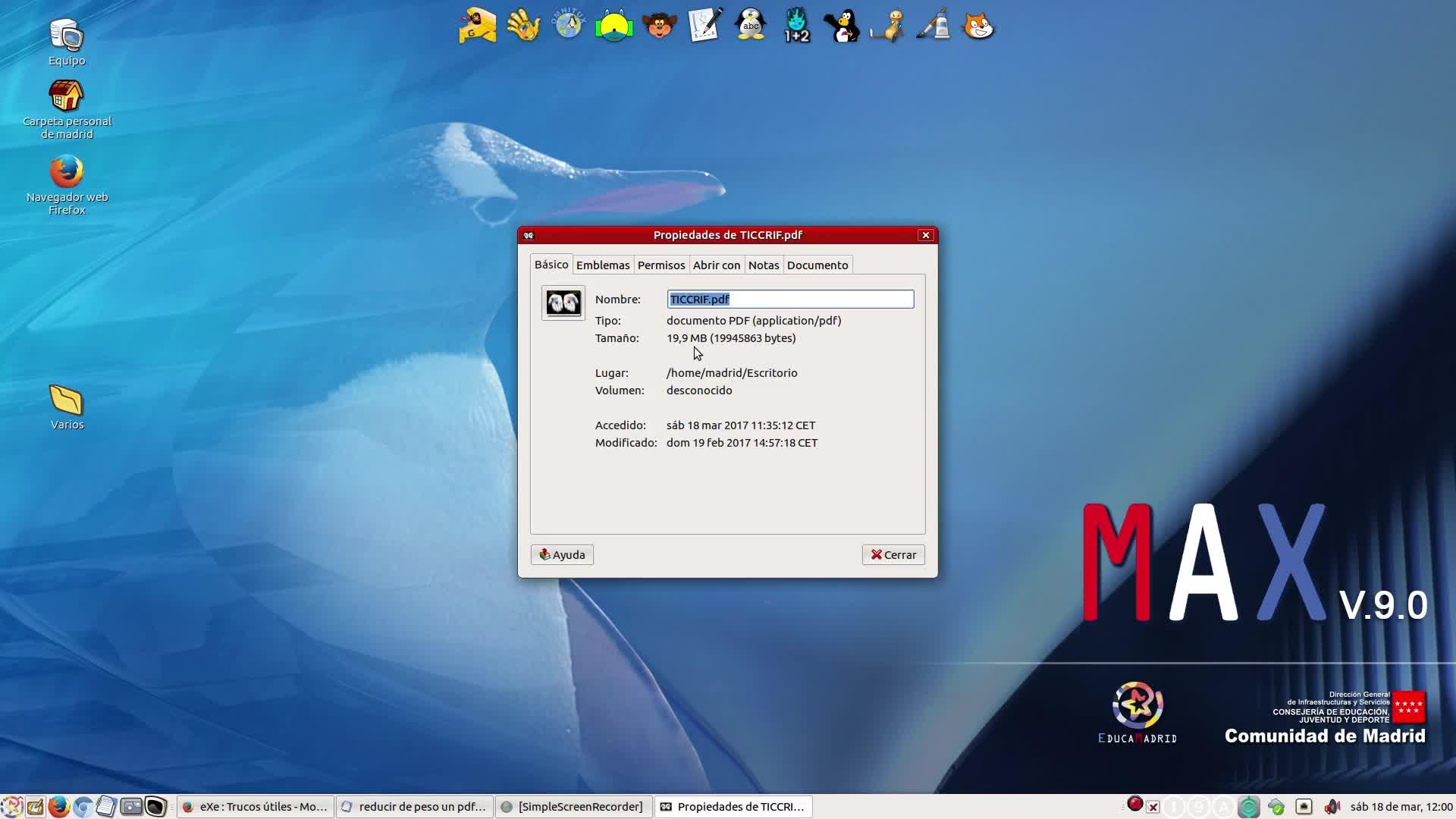1456x819 pixels.
Task: Launch Navegador web Firefox desktop shortcut
Action: click(x=67, y=173)
